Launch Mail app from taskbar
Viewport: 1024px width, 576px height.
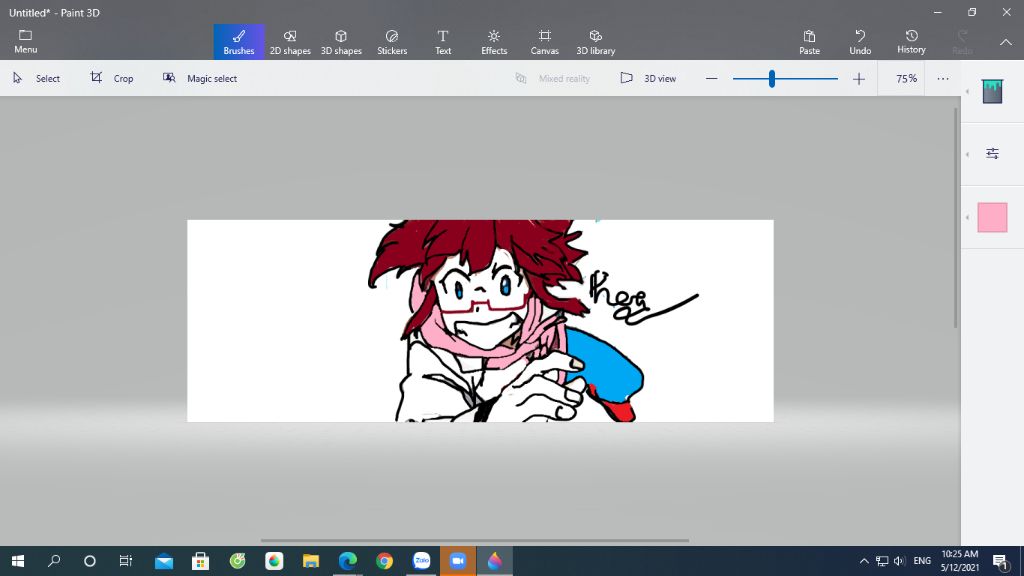(164, 561)
